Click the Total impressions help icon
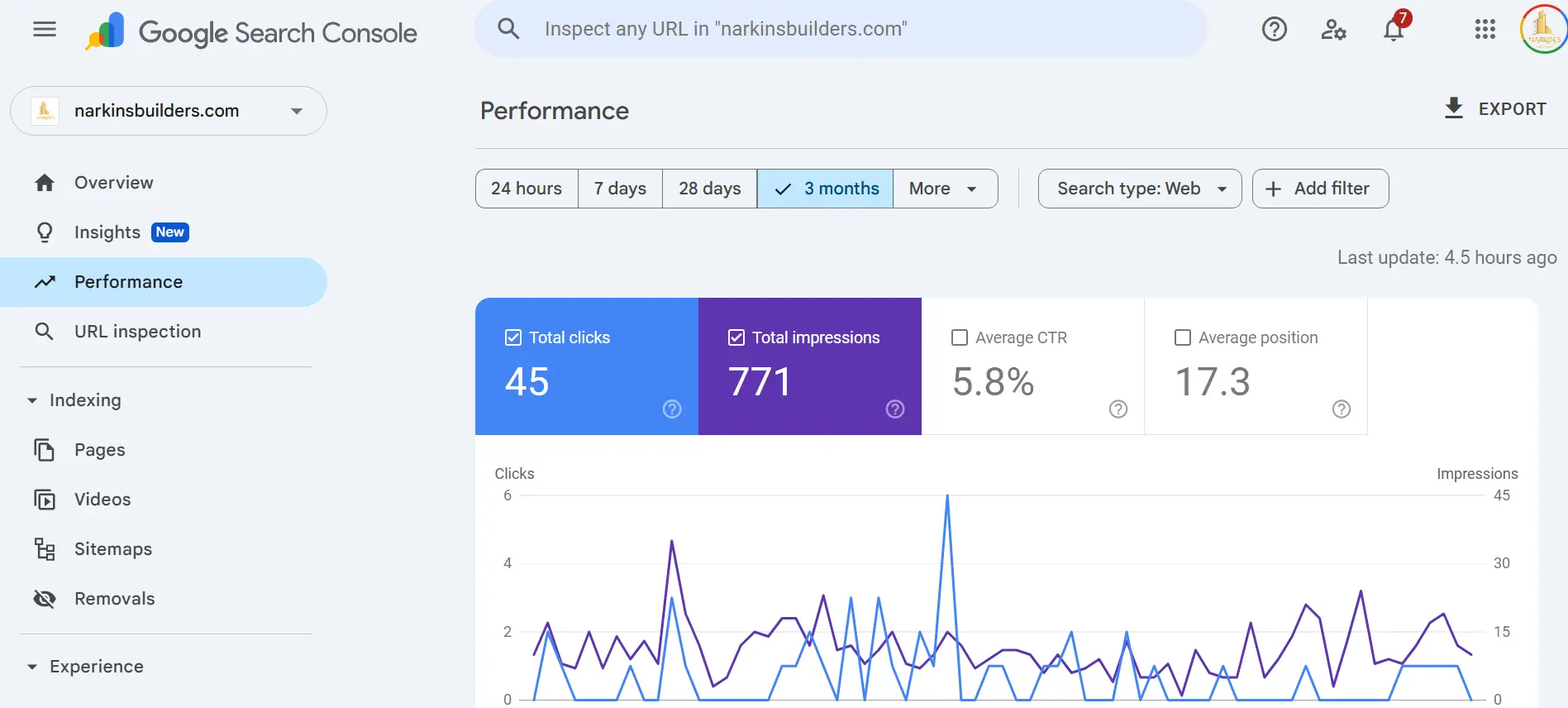Image resolution: width=1568 pixels, height=708 pixels. point(895,409)
